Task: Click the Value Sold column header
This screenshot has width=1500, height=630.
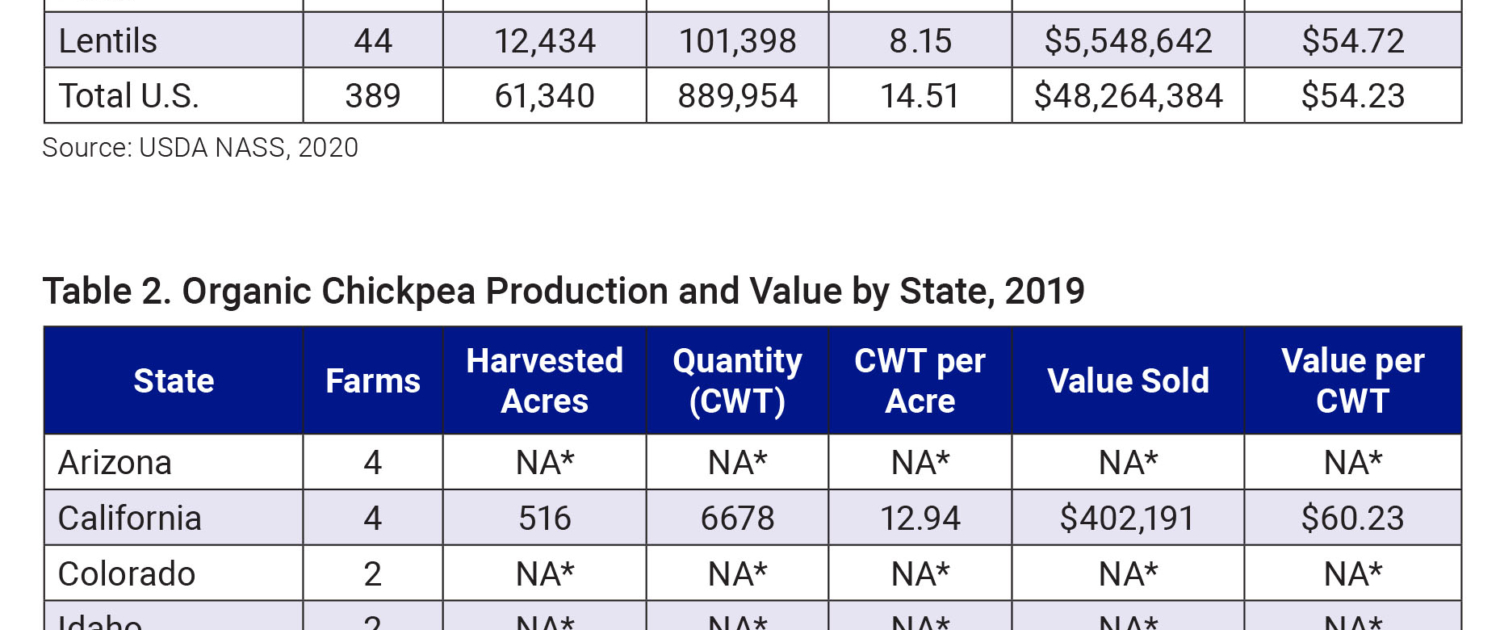Action: tap(1128, 381)
